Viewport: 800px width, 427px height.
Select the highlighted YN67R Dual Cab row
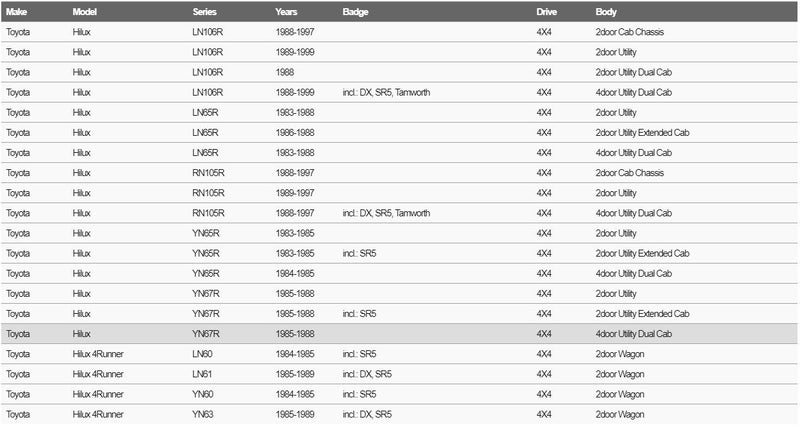(x=400, y=333)
